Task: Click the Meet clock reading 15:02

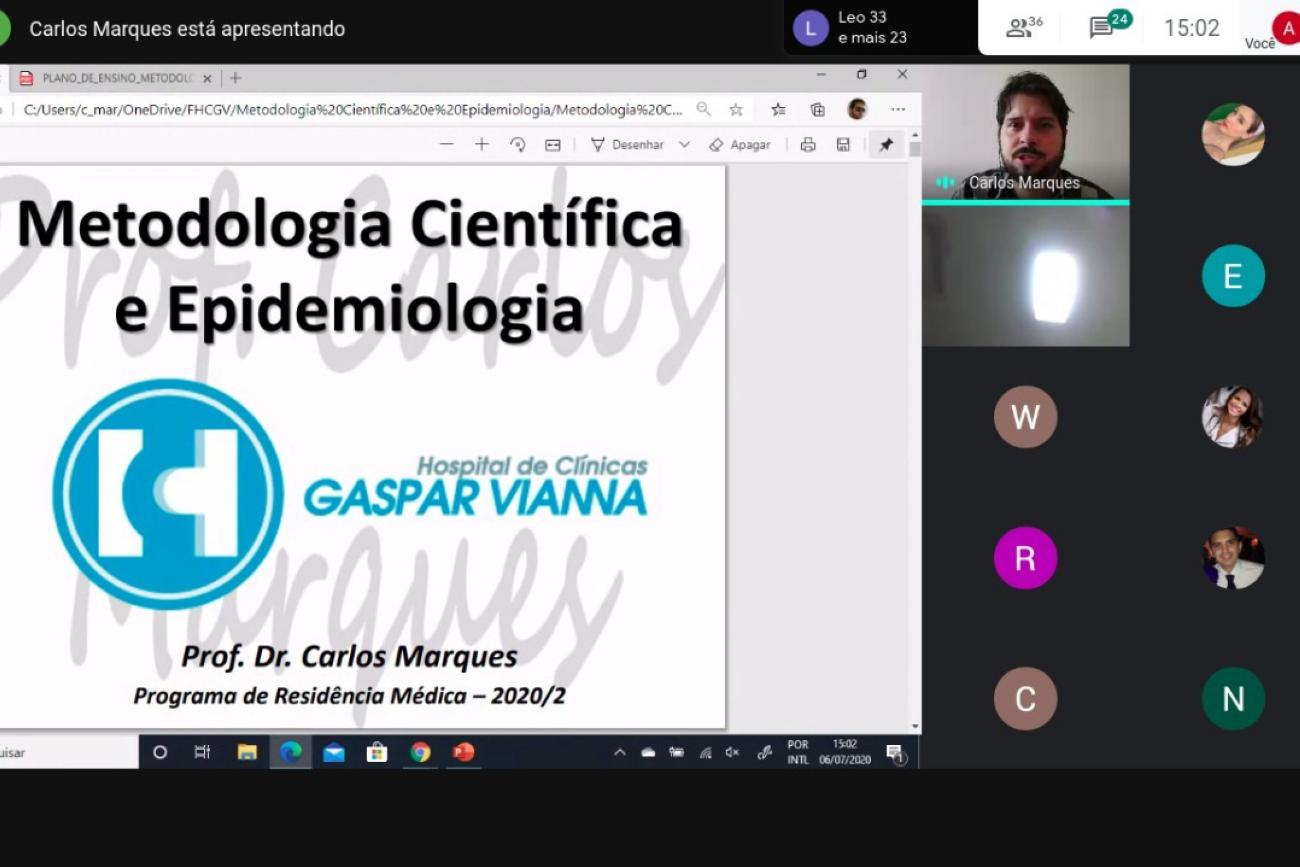Action: [x=1192, y=28]
